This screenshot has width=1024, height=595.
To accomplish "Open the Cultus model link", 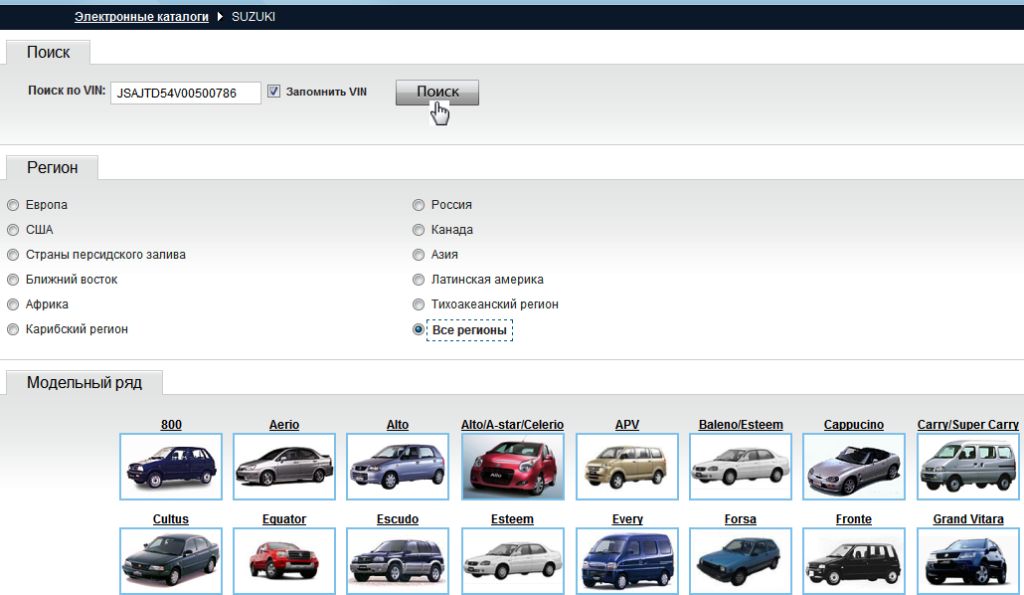I will 170,519.
